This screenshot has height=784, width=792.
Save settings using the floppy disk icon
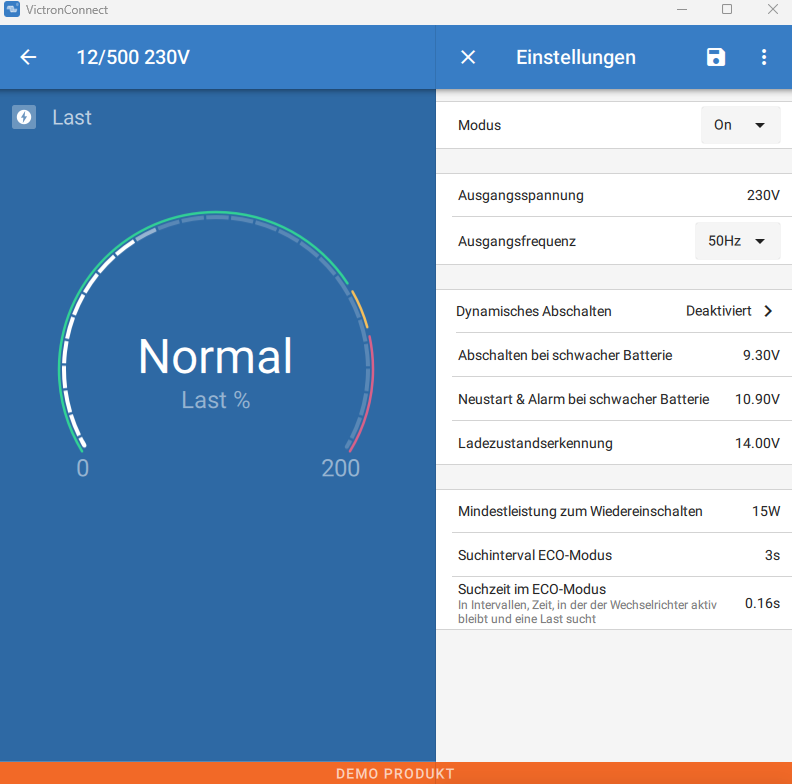pos(716,57)
